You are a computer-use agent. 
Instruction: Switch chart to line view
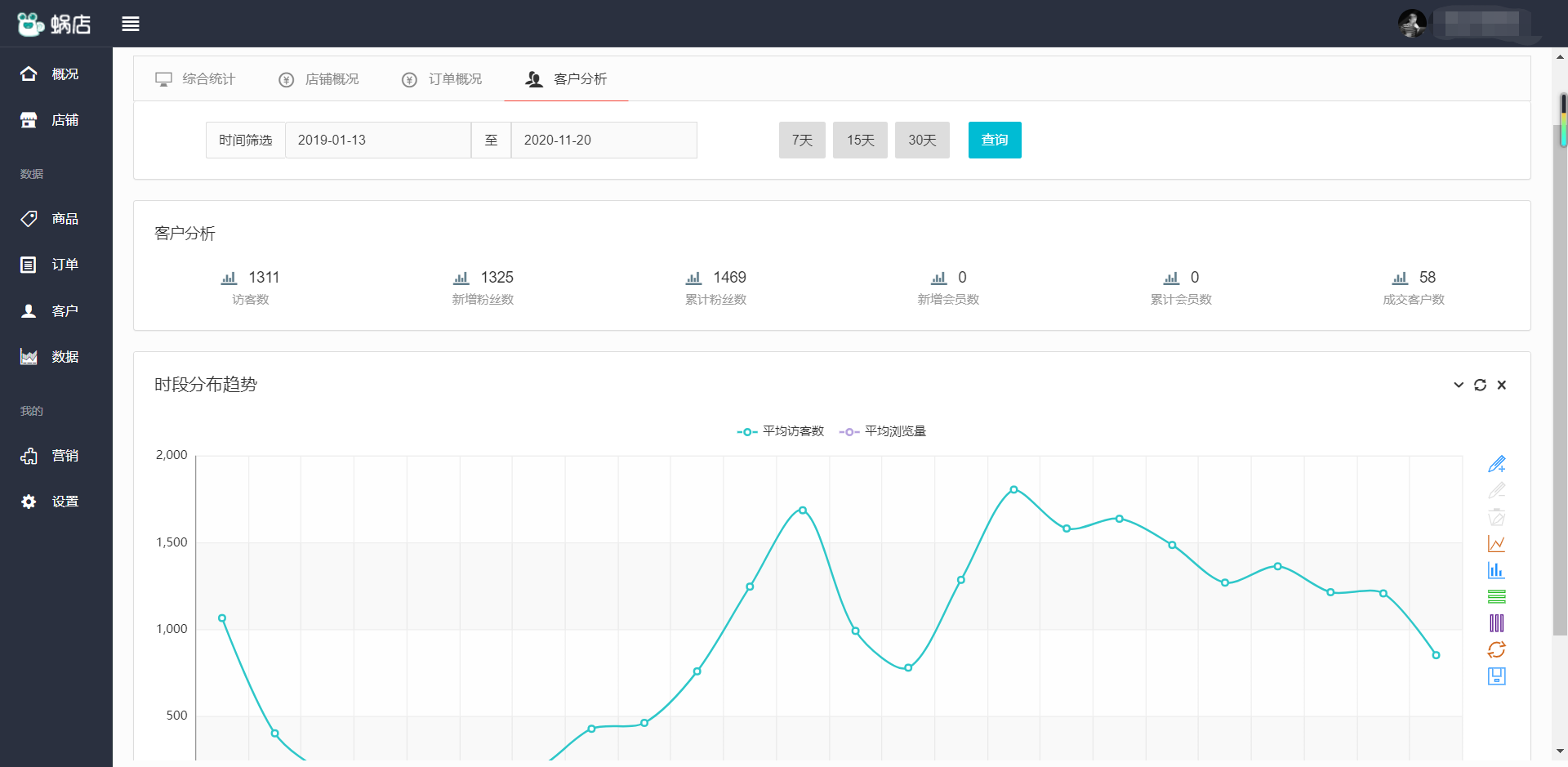(x=1496, y=543)
